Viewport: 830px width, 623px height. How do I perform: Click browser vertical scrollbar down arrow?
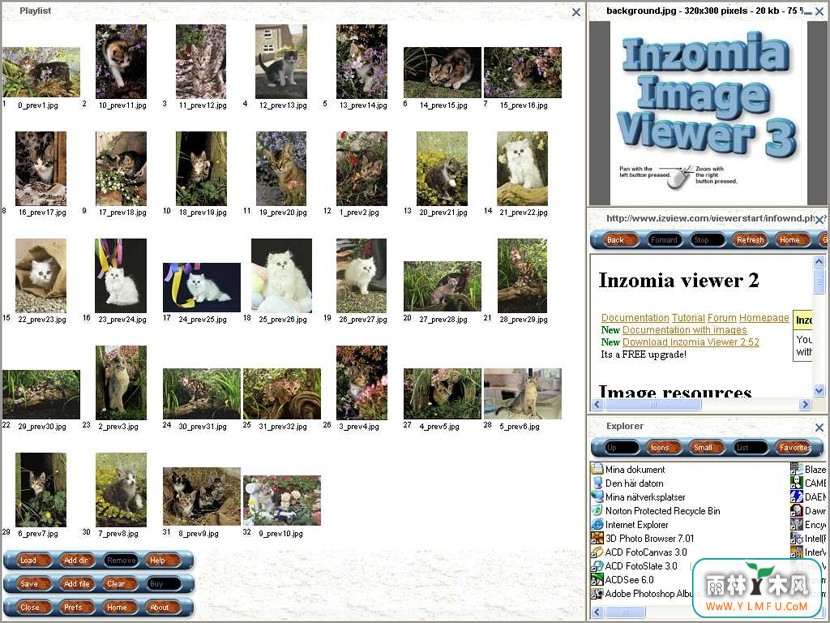tap(819, 391)
